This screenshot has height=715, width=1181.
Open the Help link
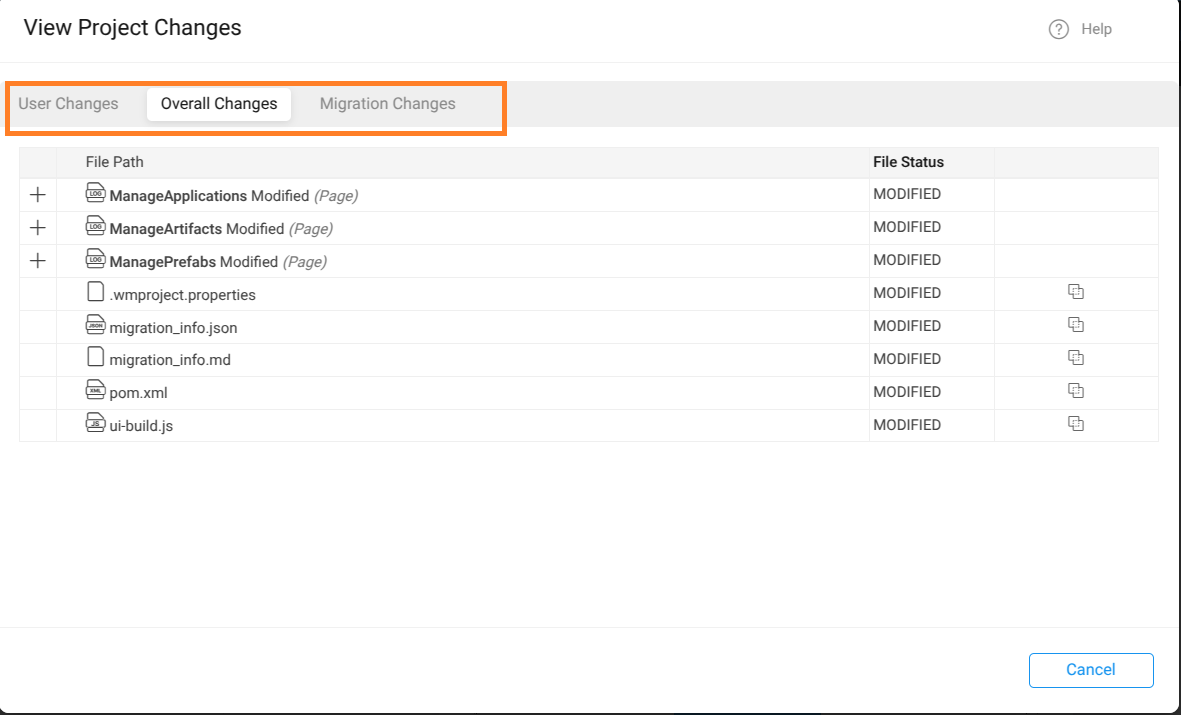coord(1096,29)
